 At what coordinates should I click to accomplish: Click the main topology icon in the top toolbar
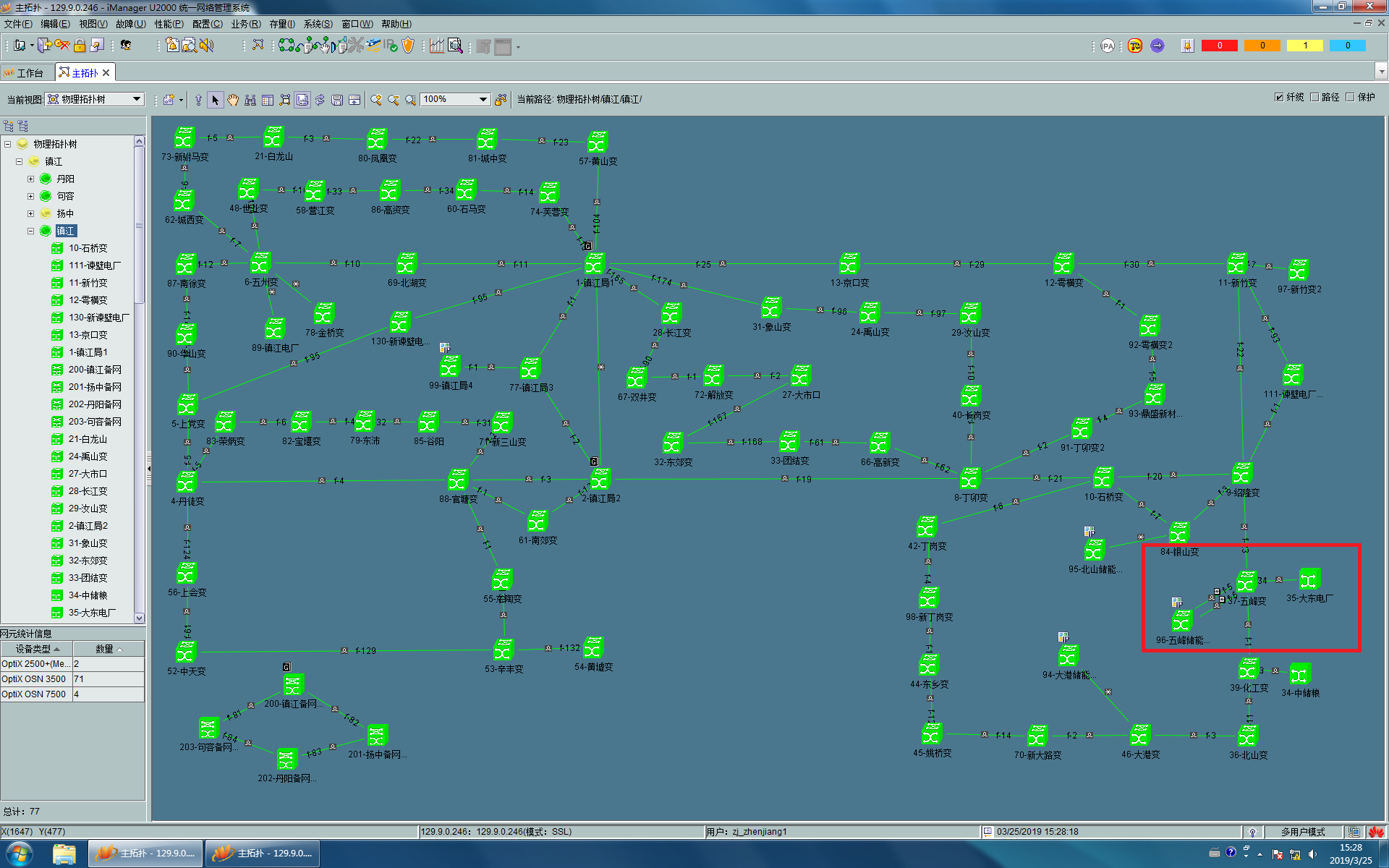(x=258, y=46)
